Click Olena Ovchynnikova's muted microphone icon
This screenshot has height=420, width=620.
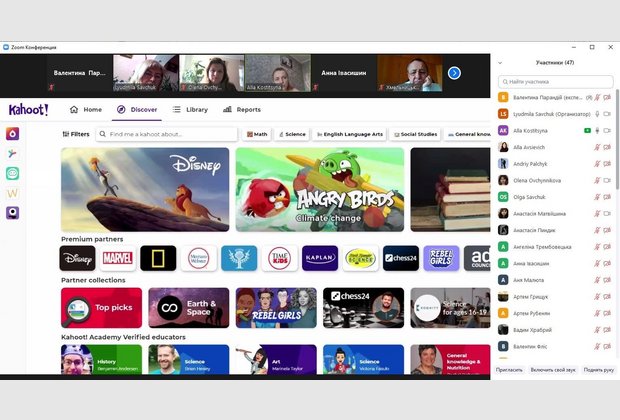[x=597, y=180]
